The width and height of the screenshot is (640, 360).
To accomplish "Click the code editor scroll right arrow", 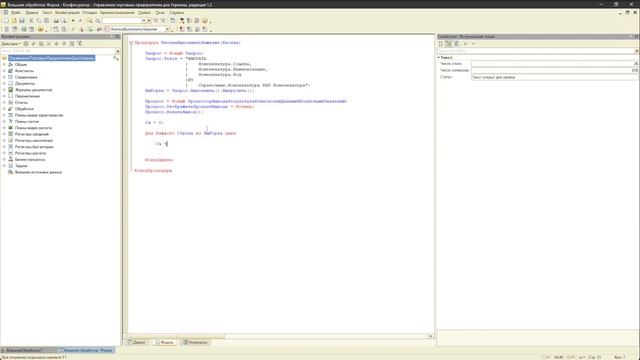I will point(431,336).
